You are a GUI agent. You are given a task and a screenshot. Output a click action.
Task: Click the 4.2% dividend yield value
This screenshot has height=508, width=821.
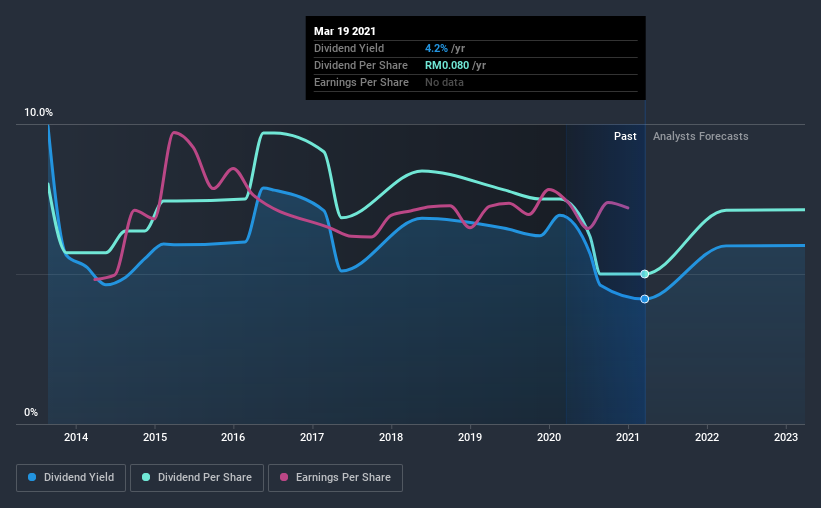coord(436,48)
